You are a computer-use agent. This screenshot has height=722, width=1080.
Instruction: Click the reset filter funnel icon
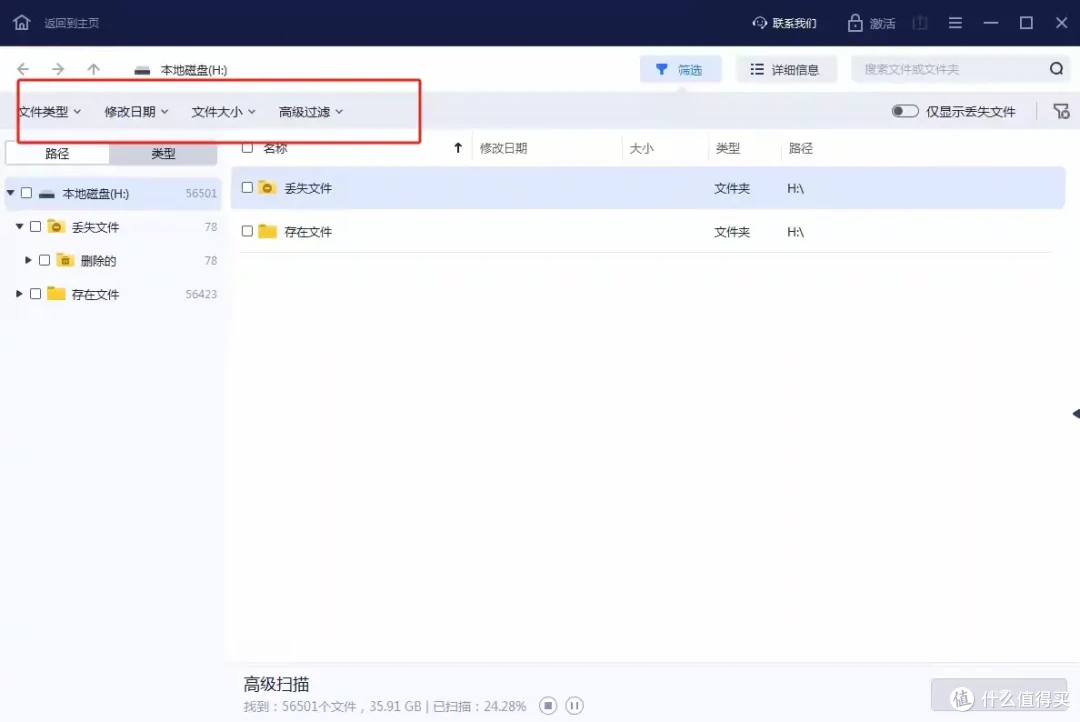(1061, 111)
